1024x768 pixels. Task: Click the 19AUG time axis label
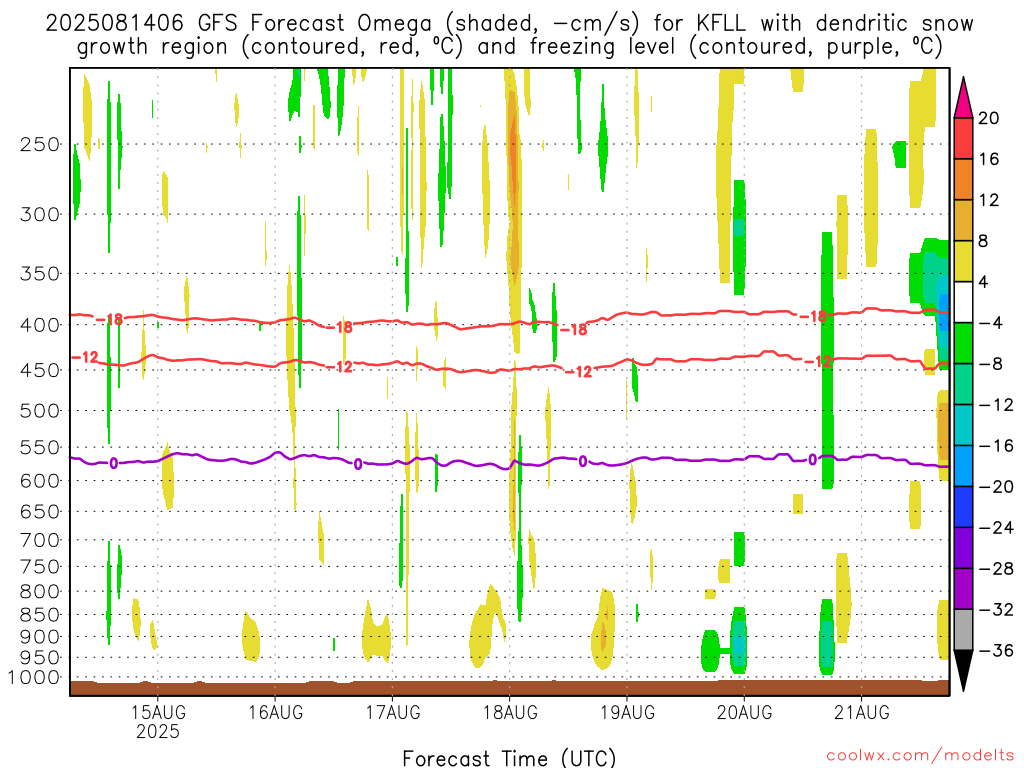(628, 712)
